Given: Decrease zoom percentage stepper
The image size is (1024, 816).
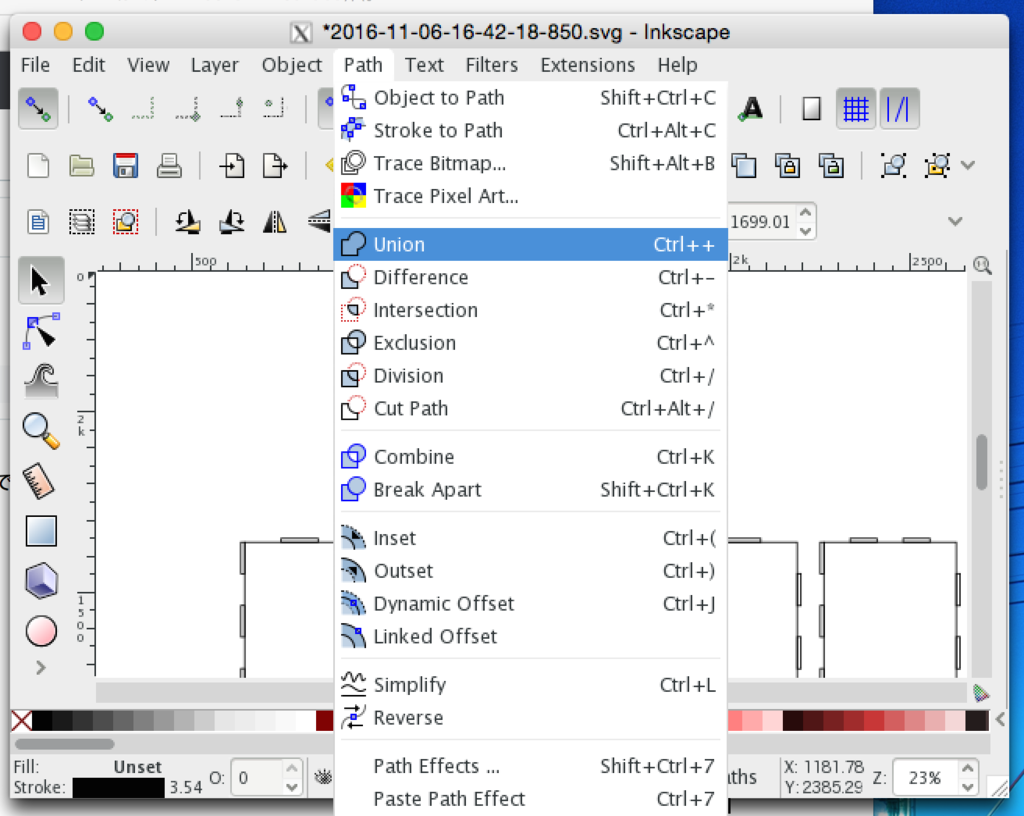Looking at the screenshot, I should tap(968, 786).
